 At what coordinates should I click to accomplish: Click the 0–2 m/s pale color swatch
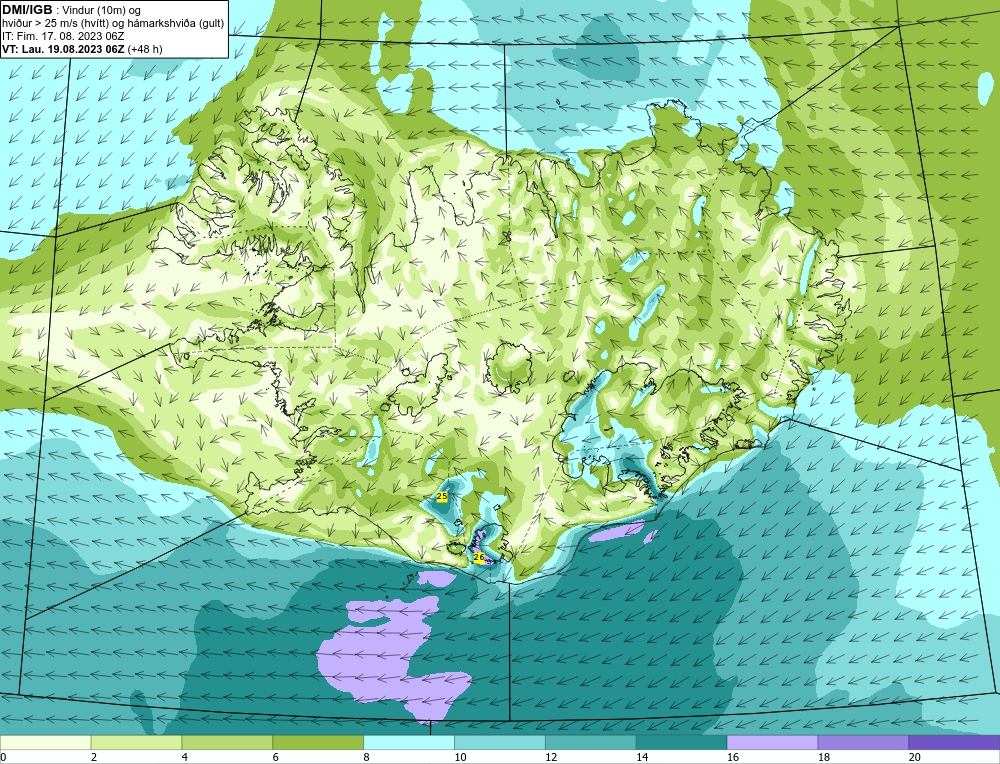45,742
